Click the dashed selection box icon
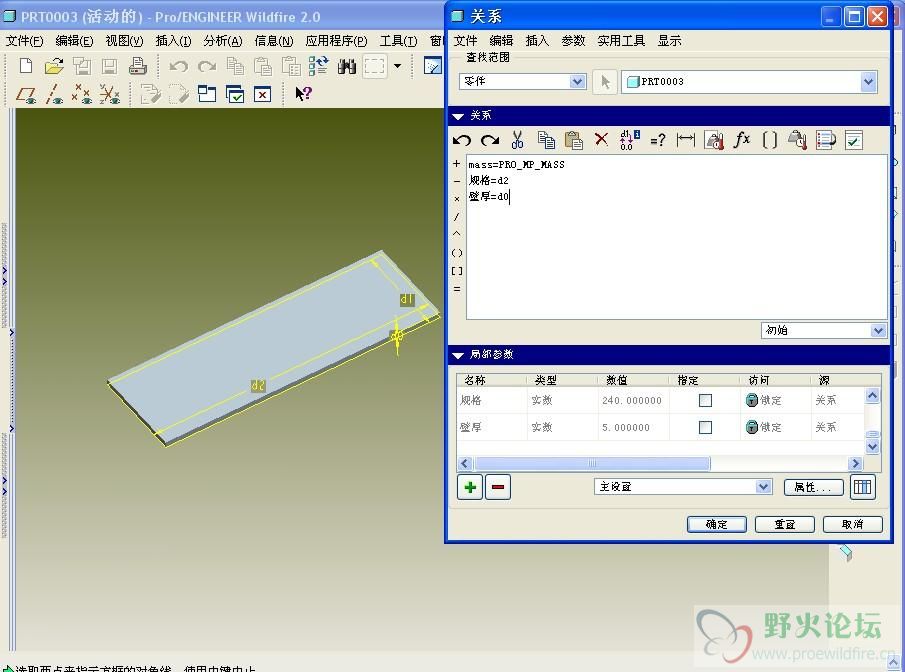This screenshot has height=672, width=905. pos(374,66)
